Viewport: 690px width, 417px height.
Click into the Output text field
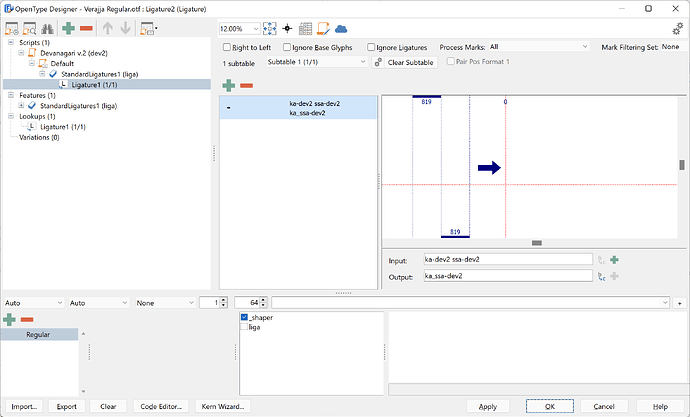pos(507,276)
